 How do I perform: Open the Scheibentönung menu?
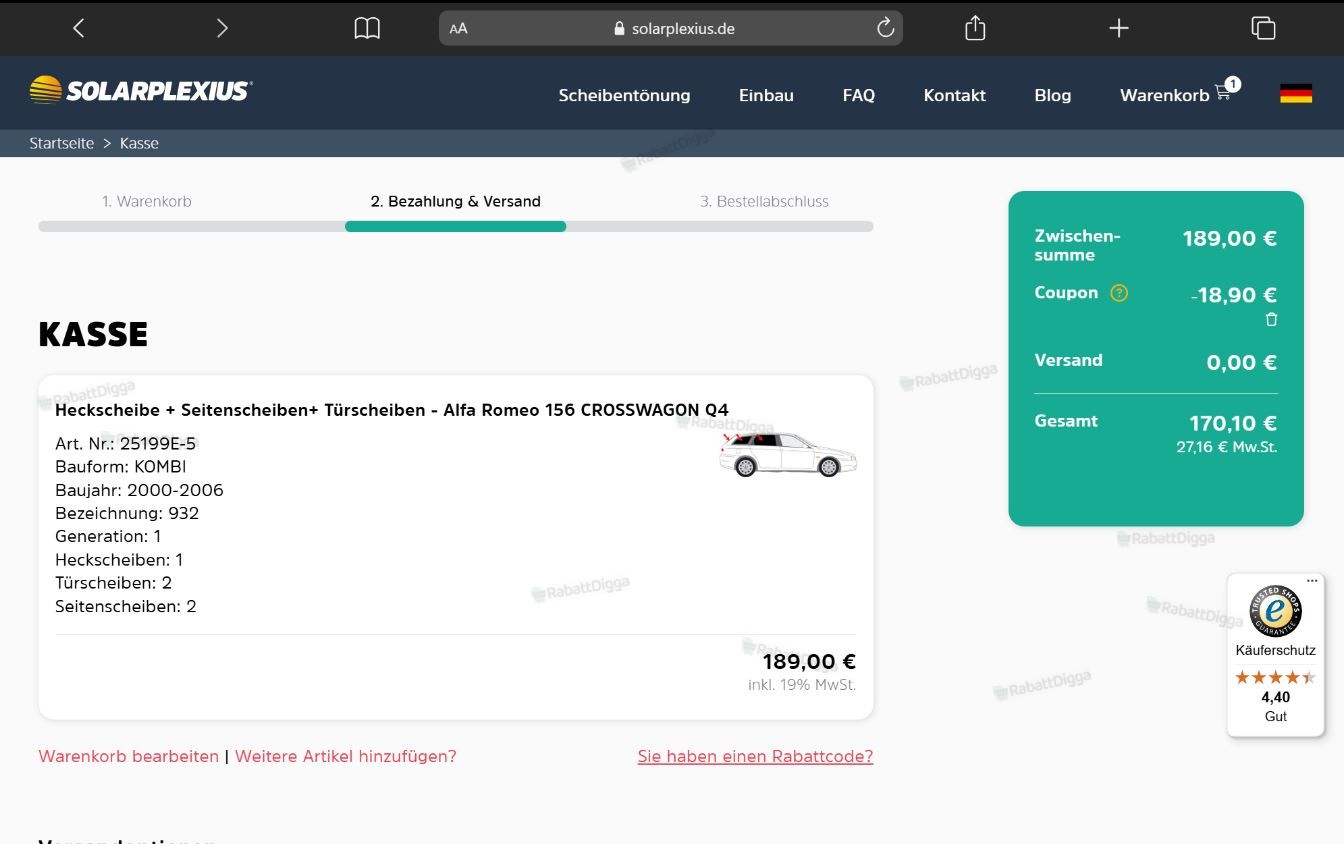(624, 95)
